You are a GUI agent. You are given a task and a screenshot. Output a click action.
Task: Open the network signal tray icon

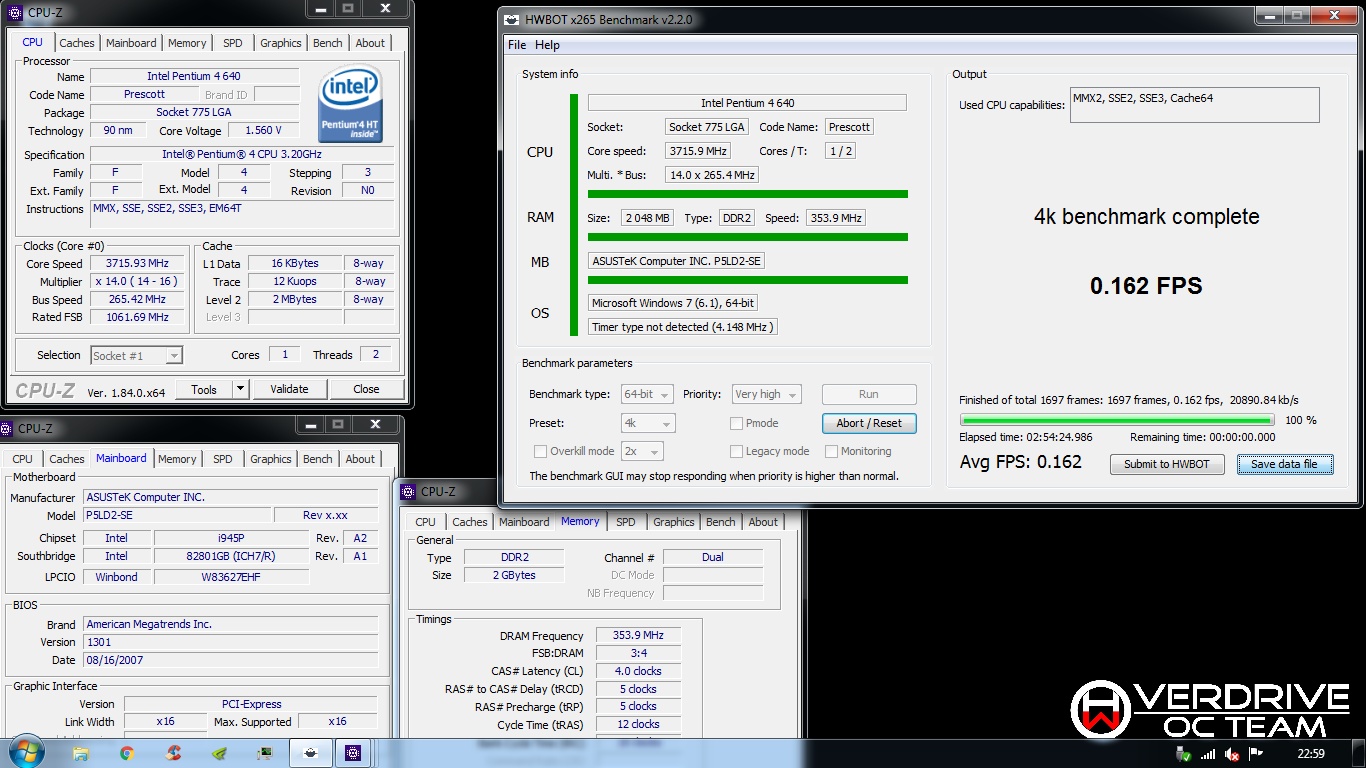pos(1208,754)
